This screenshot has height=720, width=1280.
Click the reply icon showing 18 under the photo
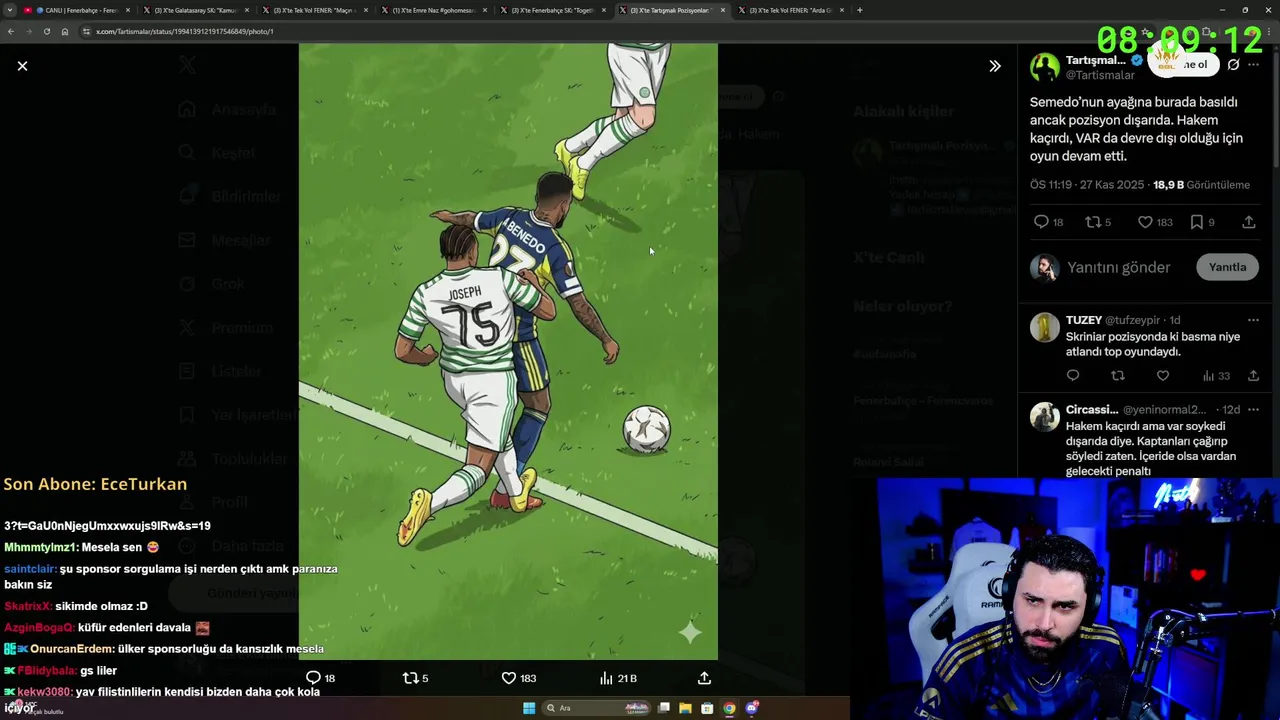pos(320,678)
